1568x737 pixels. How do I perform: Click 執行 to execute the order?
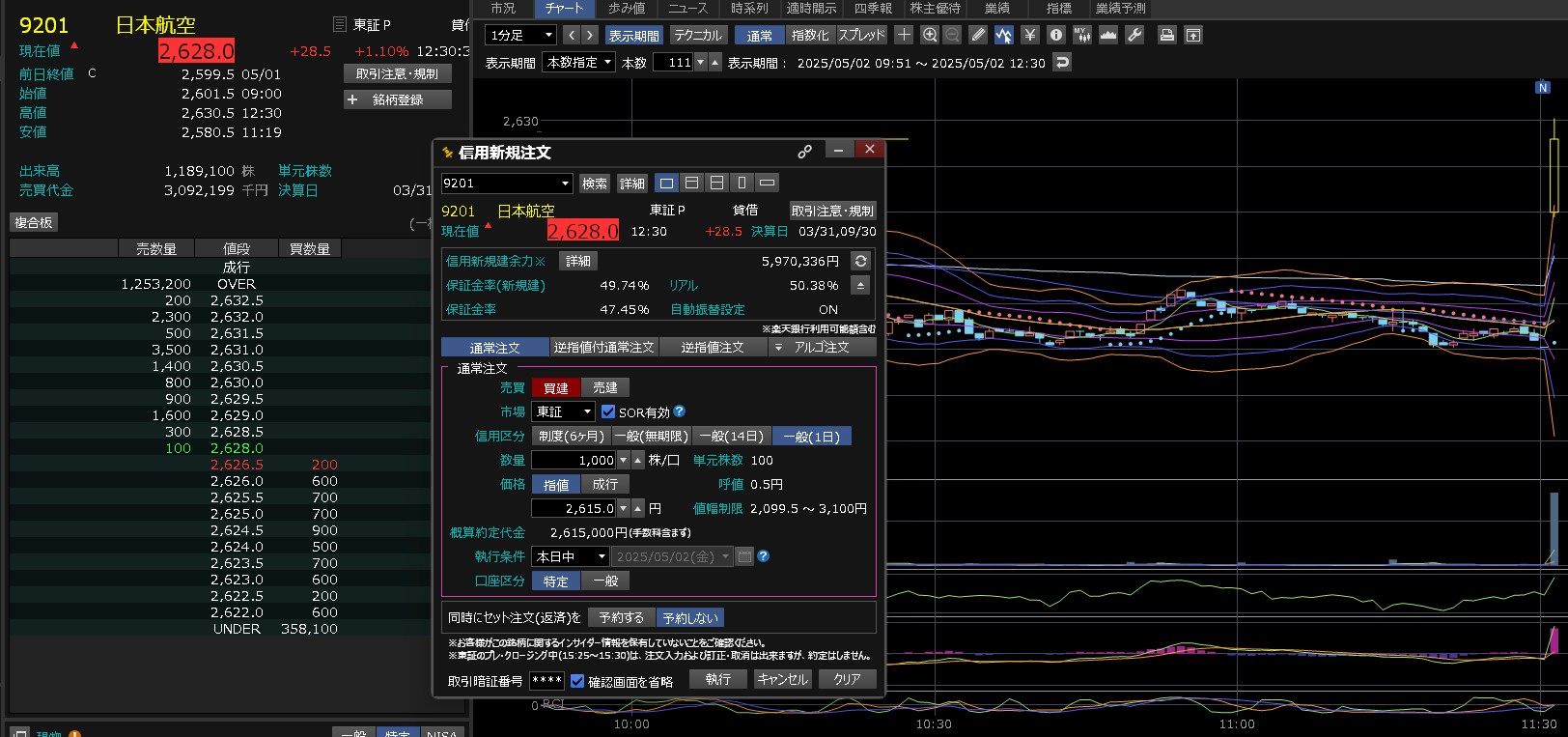pyautogui.click(x=717, y=679)
